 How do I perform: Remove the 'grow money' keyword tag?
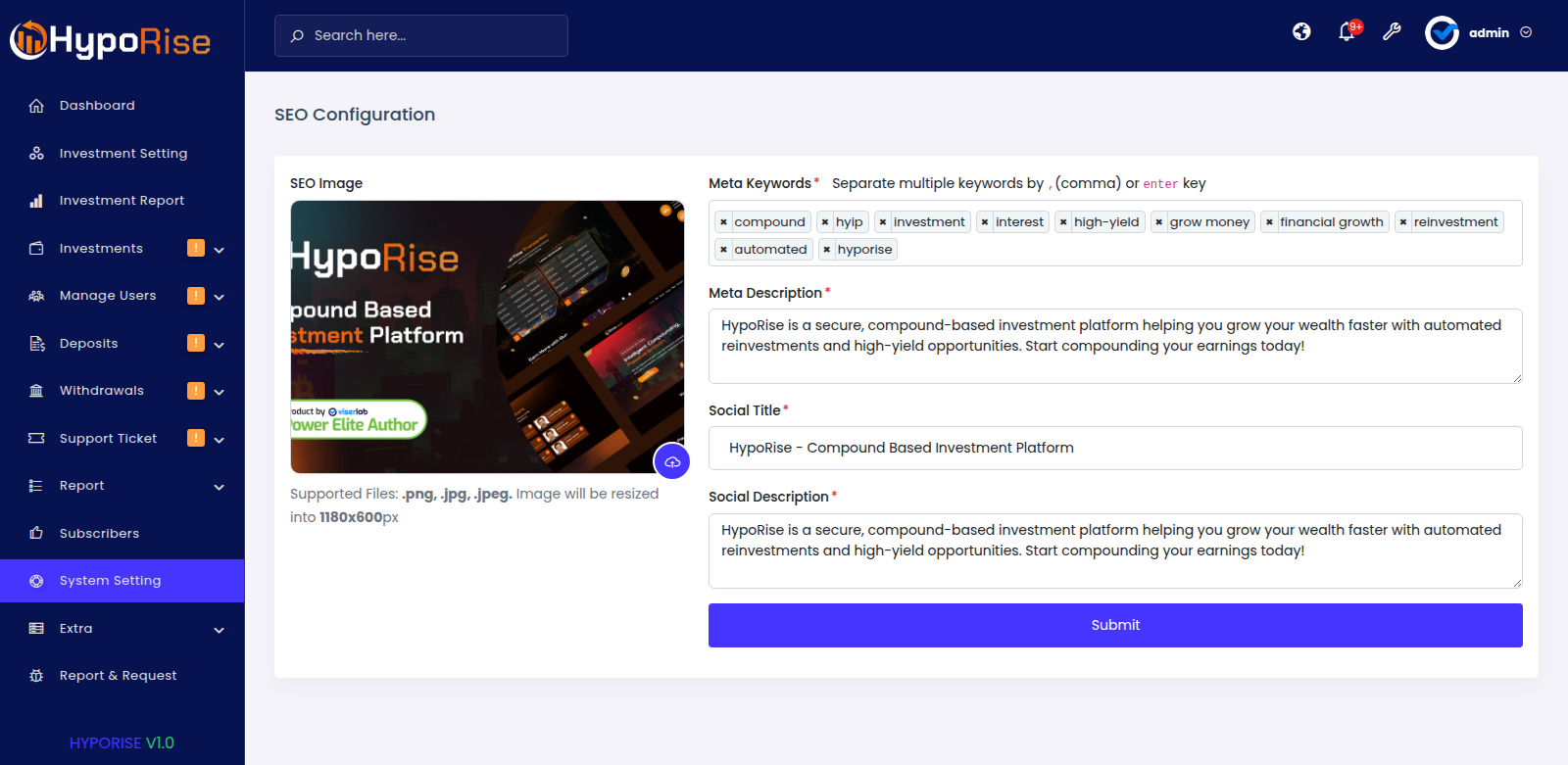pos(1159,222)
